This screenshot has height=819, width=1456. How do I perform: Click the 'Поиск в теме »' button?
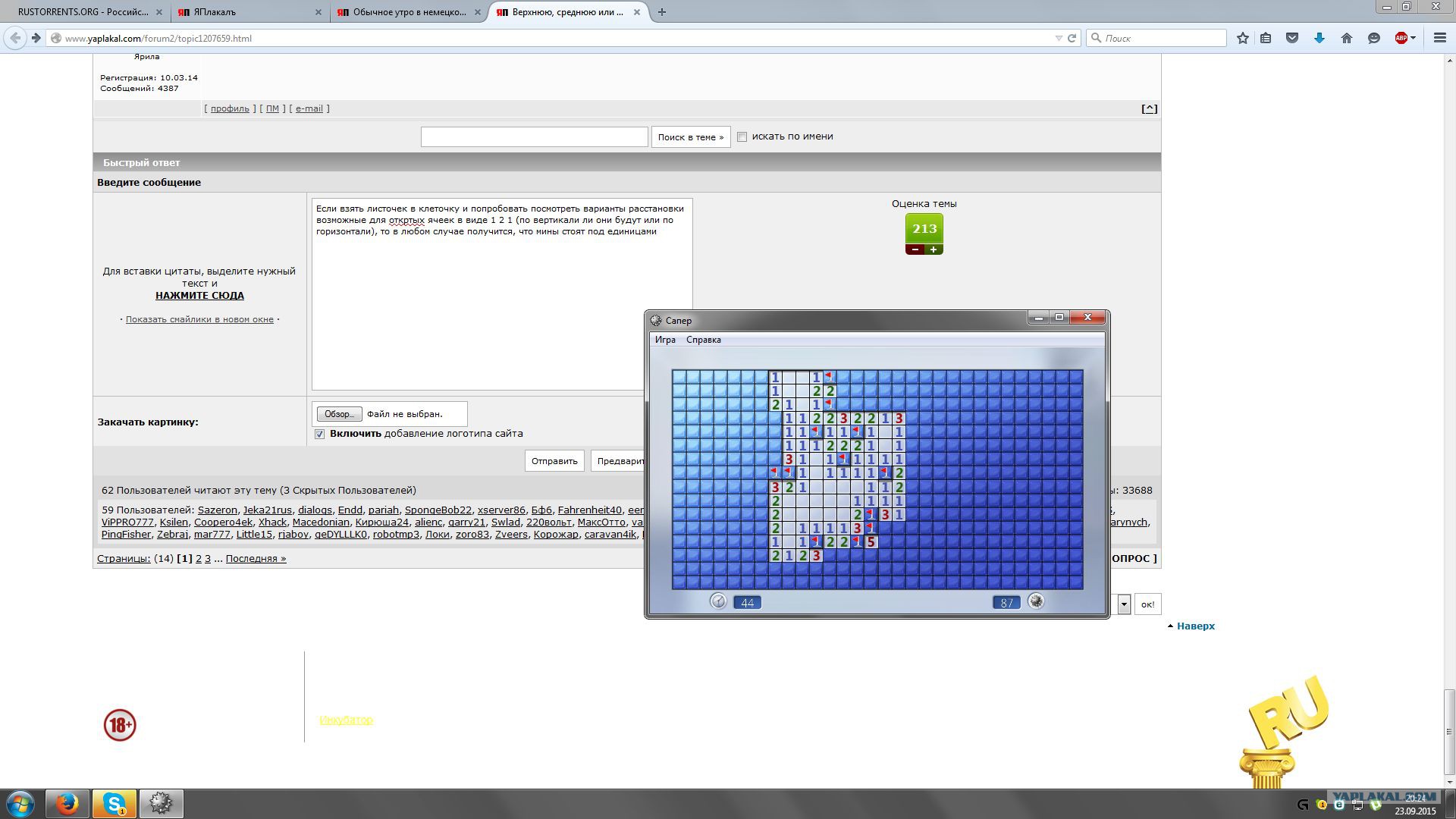[x=691, y=137]
